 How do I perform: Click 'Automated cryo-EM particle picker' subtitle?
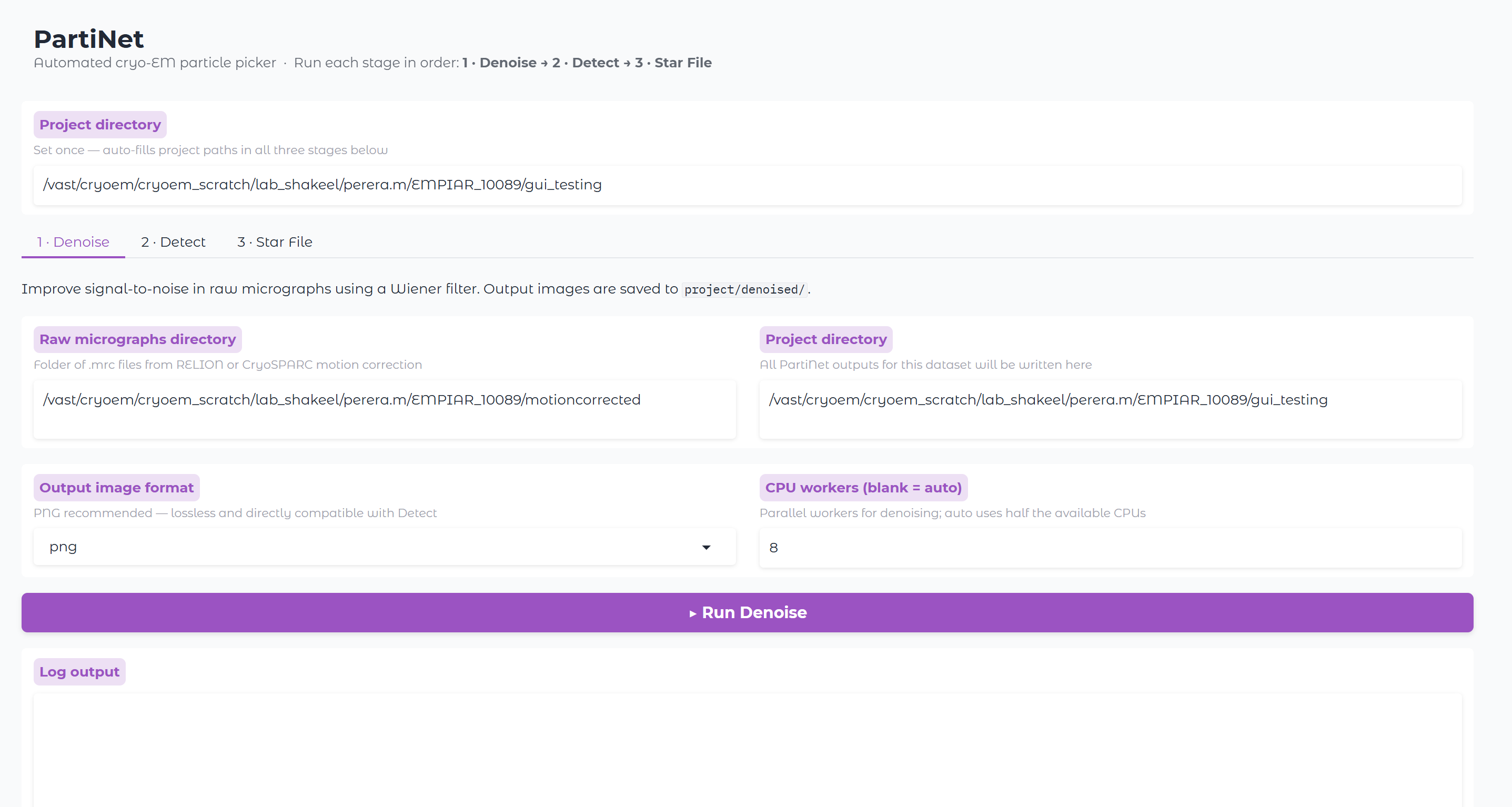tap(154, 63)
